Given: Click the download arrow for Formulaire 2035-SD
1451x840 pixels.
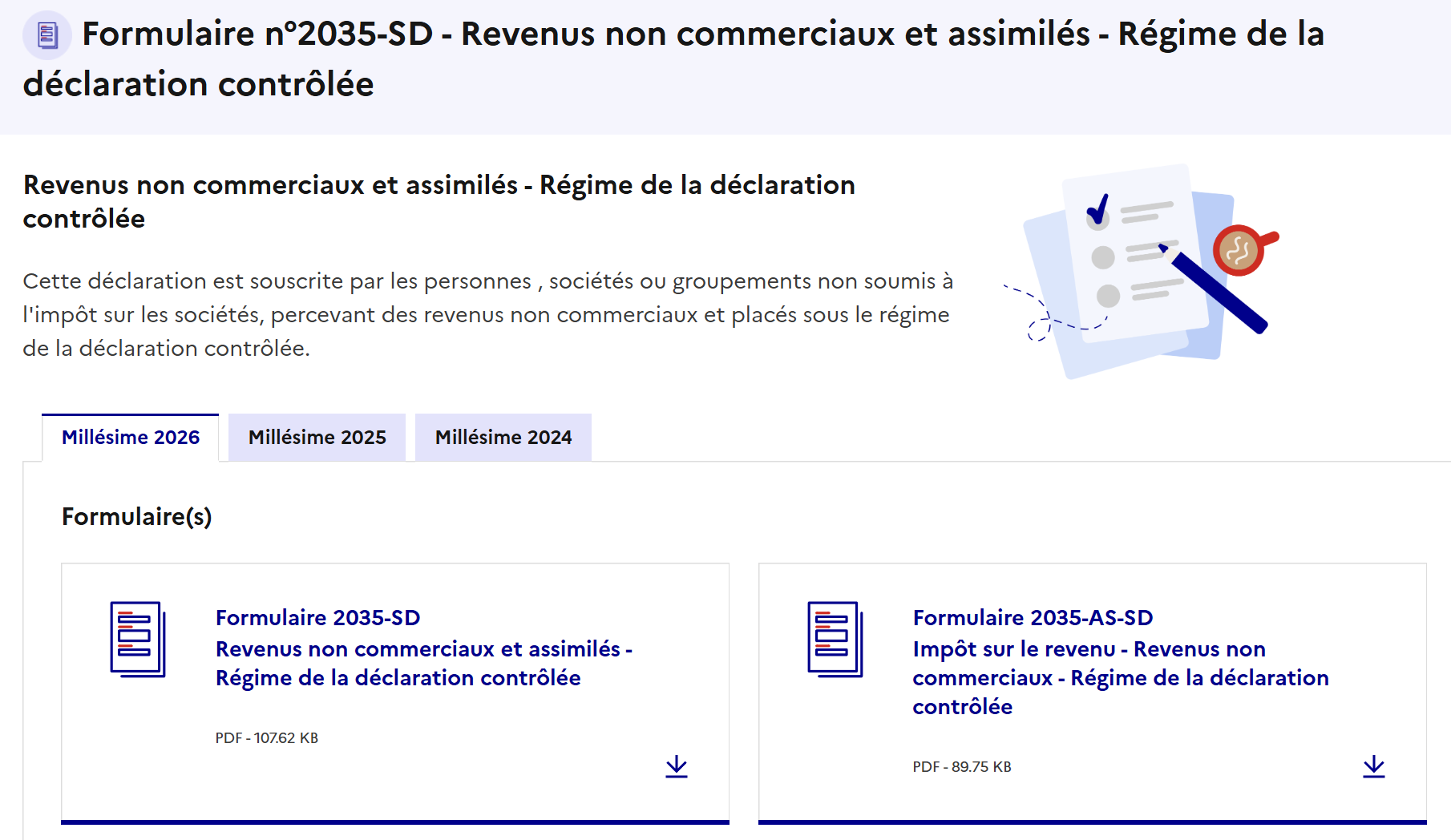Looking at the screenshot, I should pos(677,766).
